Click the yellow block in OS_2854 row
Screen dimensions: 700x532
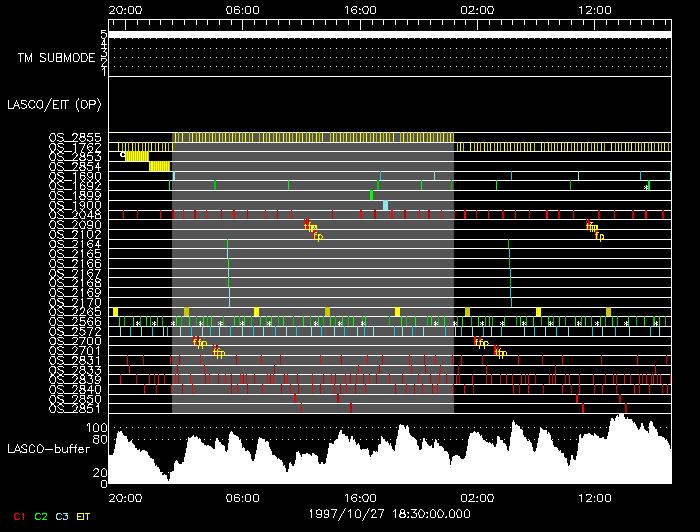159,166
